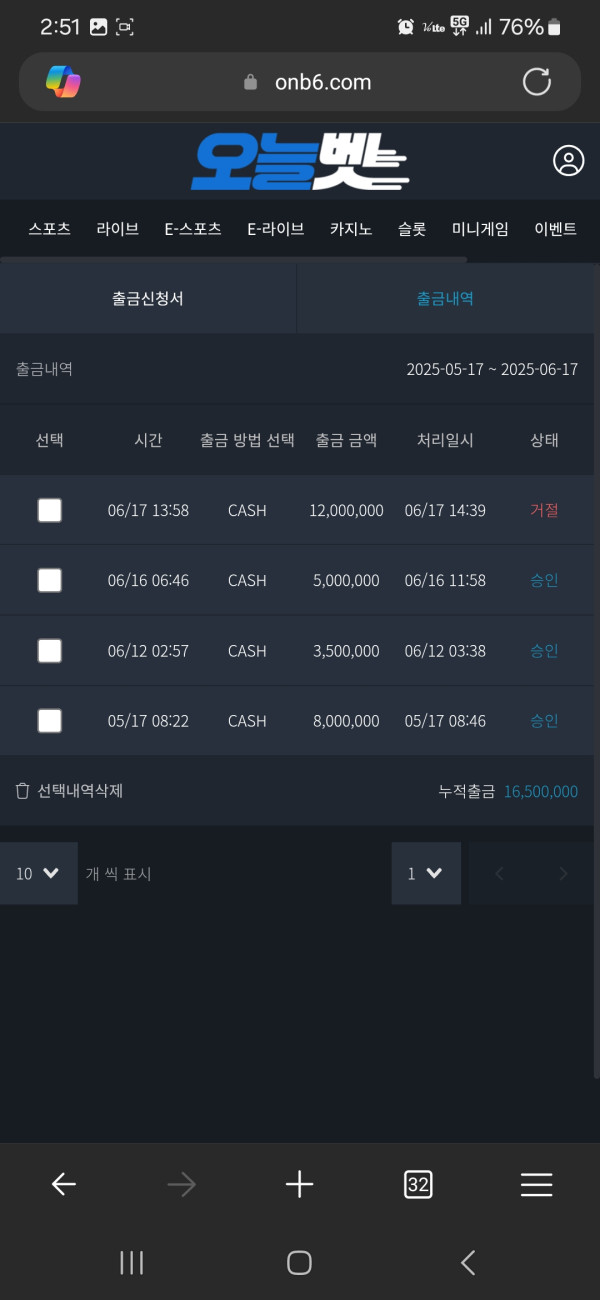Viewport: 600px width, 1300px height.
Task: Expand the 10 items per page dropdown
Action: (x=38, y=873)
